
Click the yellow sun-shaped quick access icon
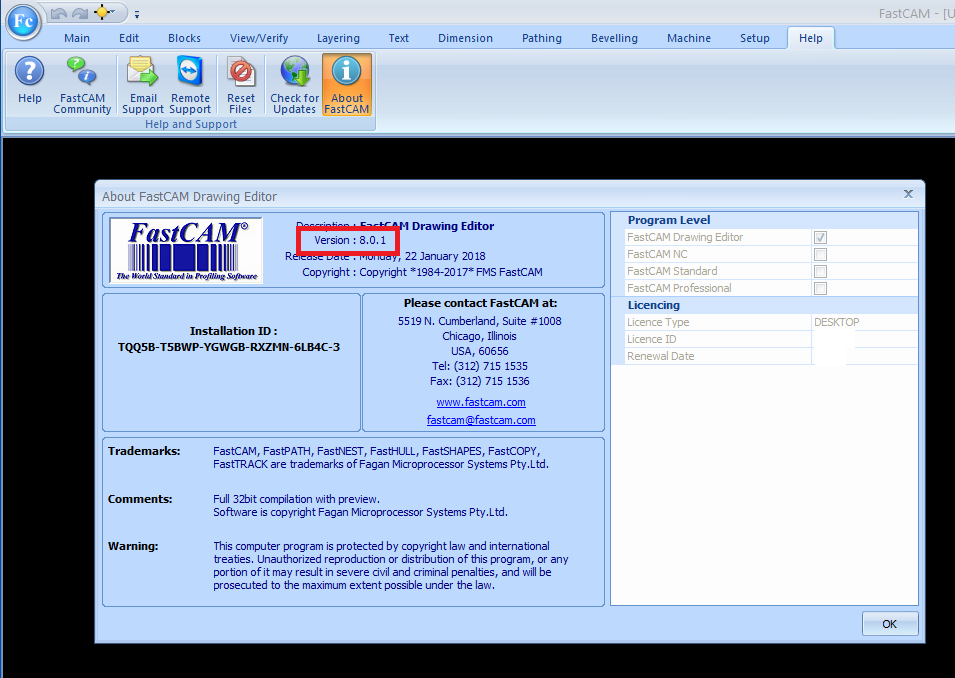click(102, 13)
